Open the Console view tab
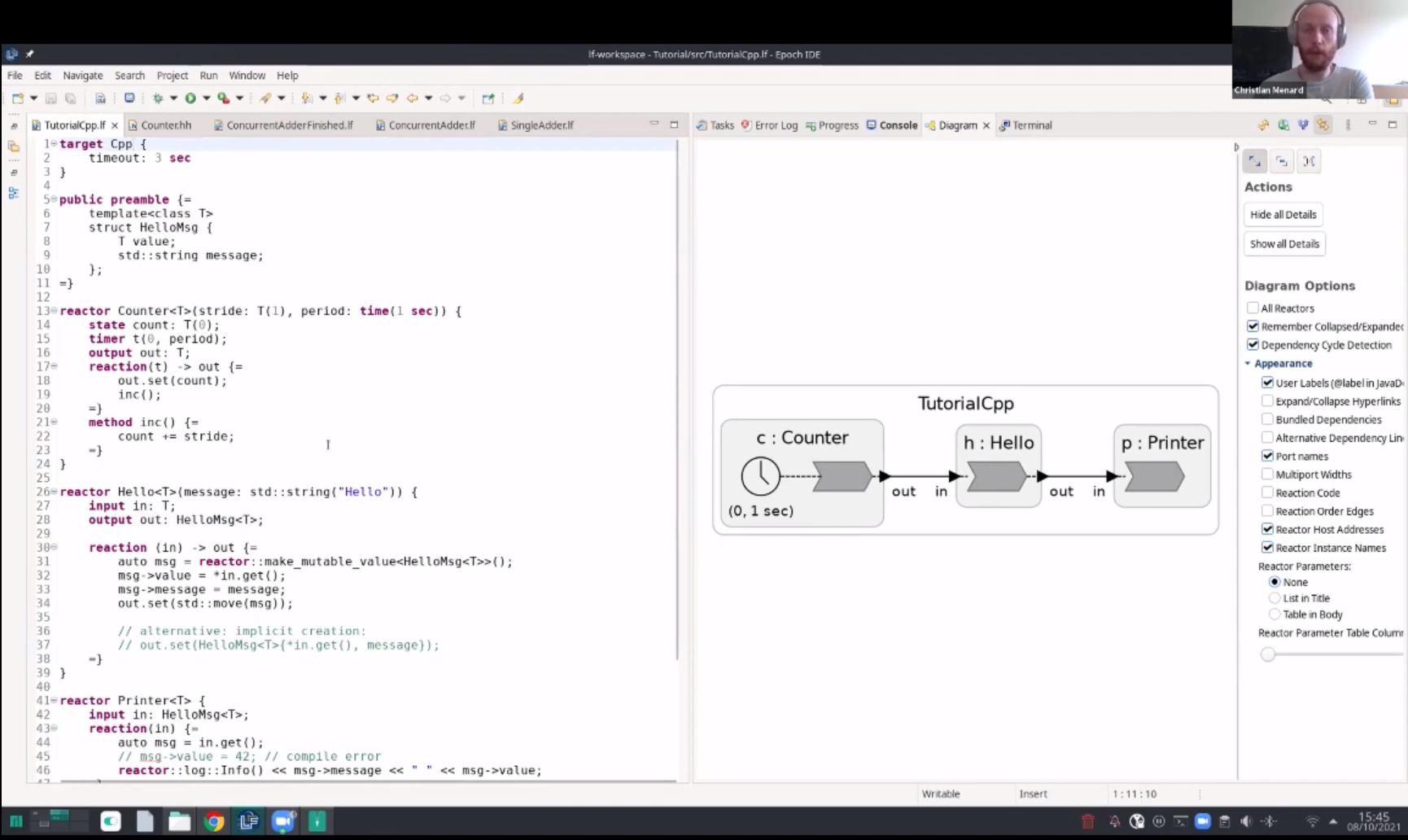Screen dimensions: 1408x840 pyautogui.click(x=891, y=125)
